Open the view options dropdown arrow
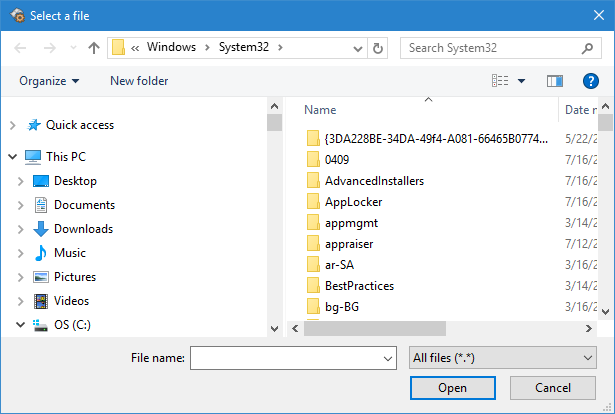Image resolution: width=615 pixels, height=414 pixels. pos(521,81)
